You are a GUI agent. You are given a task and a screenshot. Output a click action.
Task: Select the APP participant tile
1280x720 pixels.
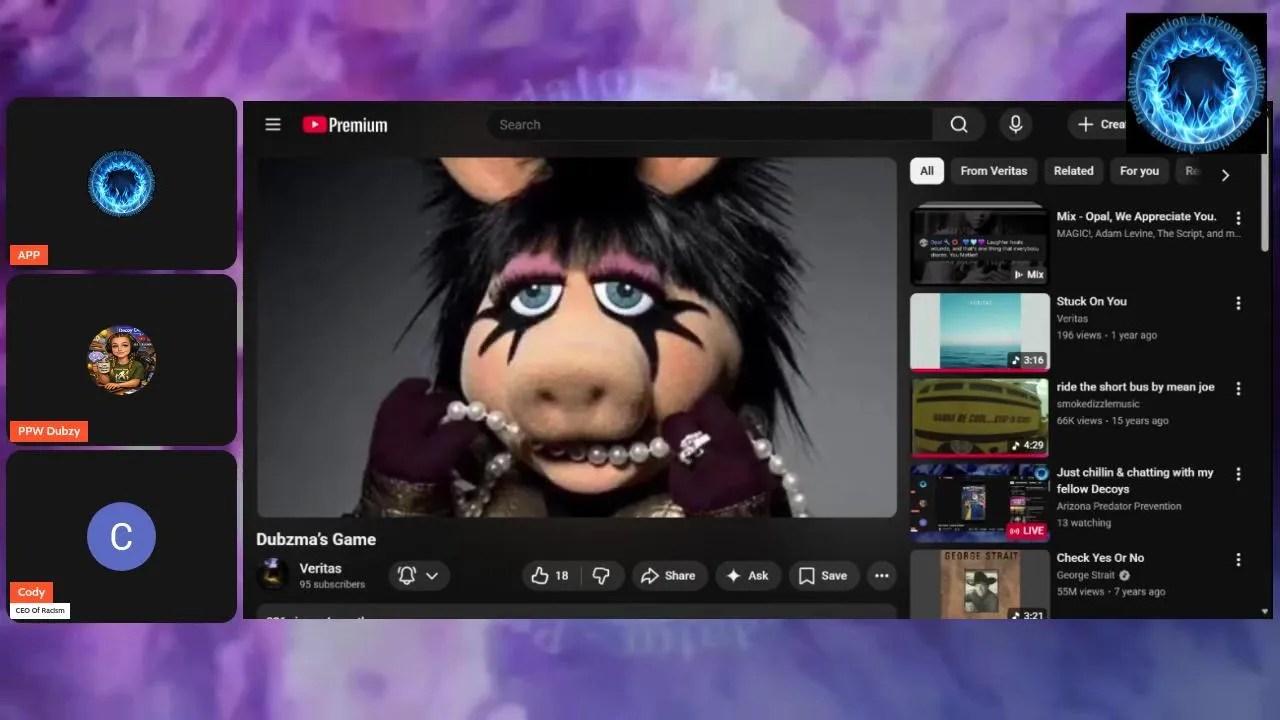click(122, 183)
